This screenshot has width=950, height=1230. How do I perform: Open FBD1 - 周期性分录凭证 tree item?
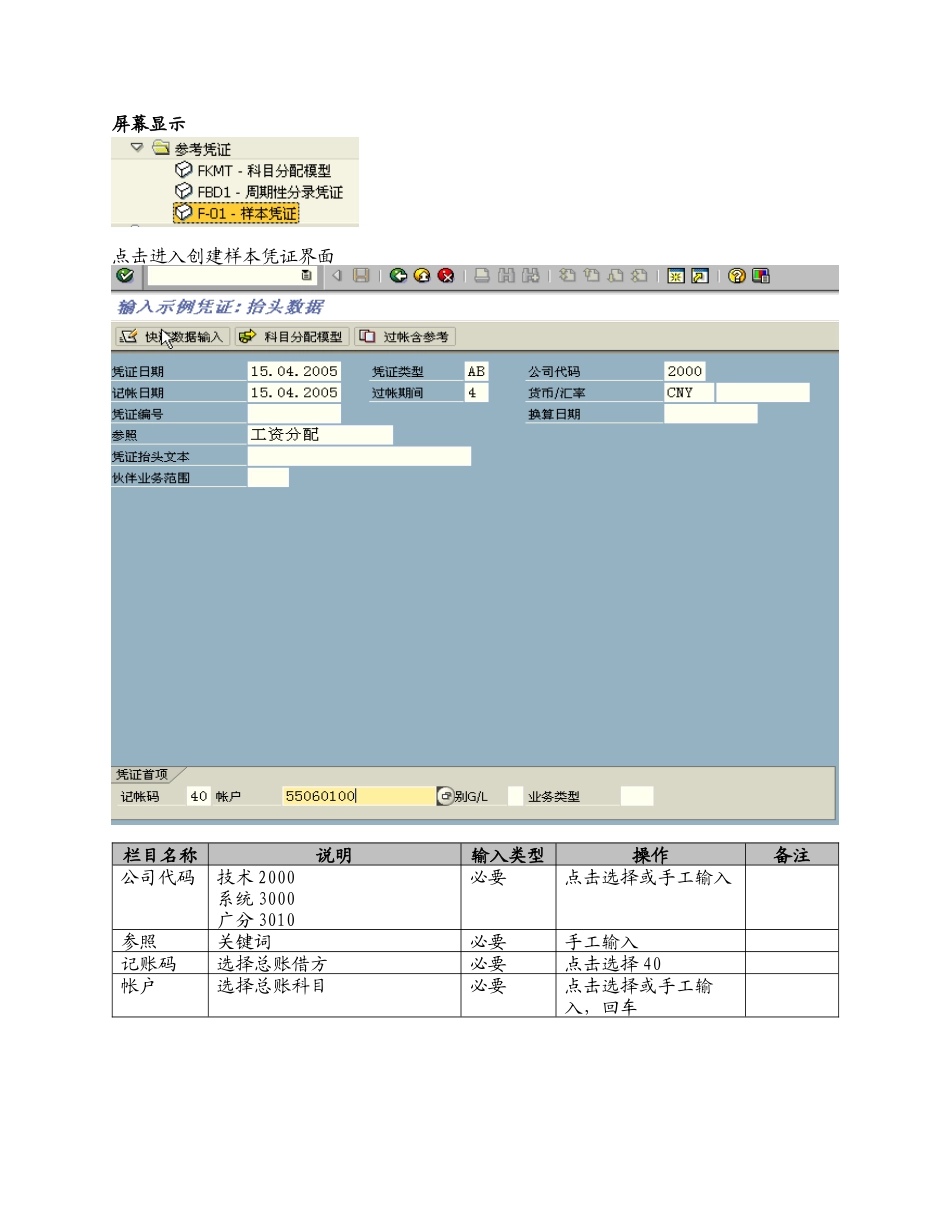(x=259, y=192)
